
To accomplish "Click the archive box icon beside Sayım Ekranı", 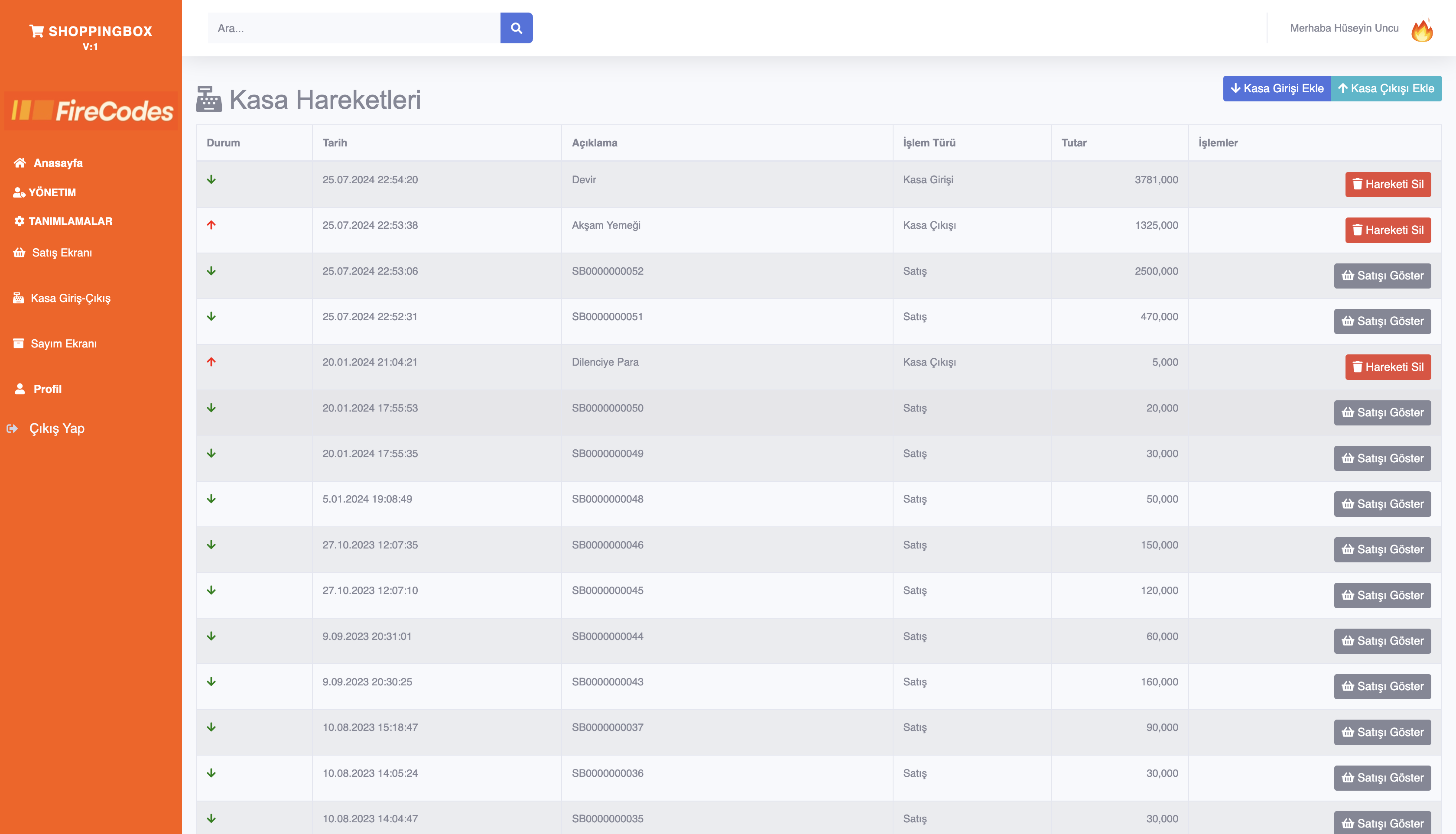I will [x=18, y=343].
